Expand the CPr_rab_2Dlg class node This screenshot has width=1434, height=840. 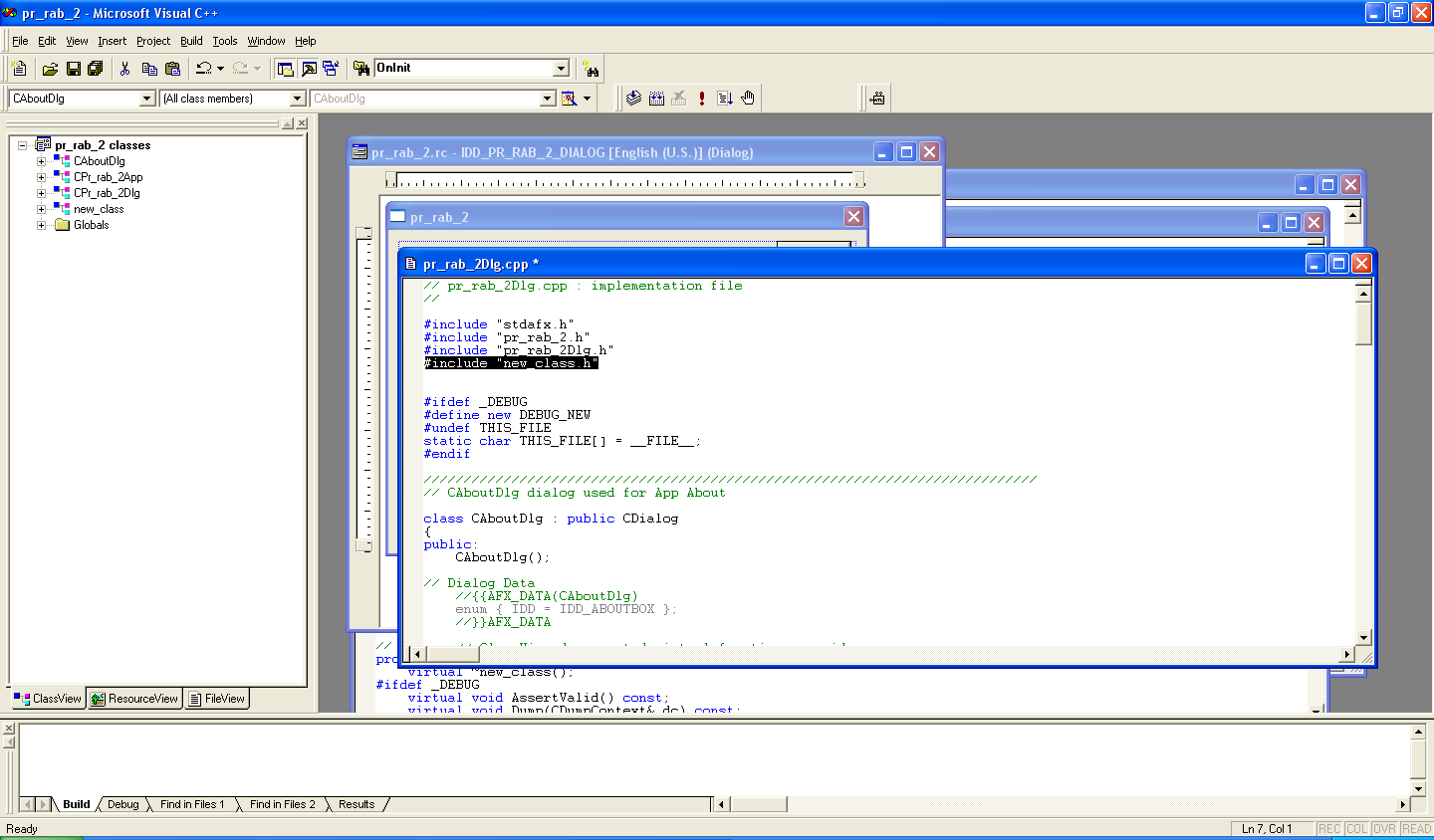pos(41,193)
